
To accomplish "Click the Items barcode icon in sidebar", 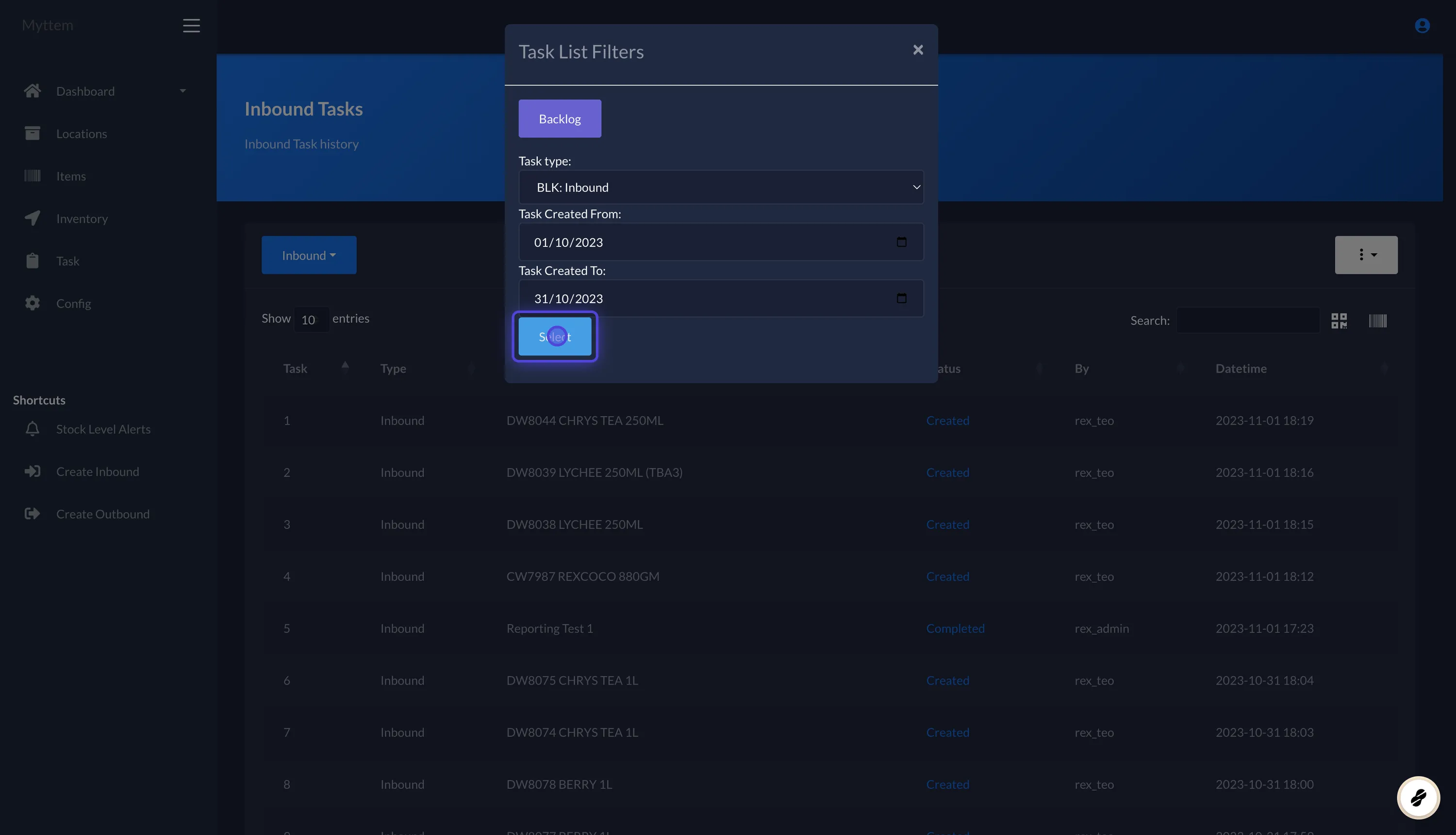I will pyautogui.click(x=32, y=176).
